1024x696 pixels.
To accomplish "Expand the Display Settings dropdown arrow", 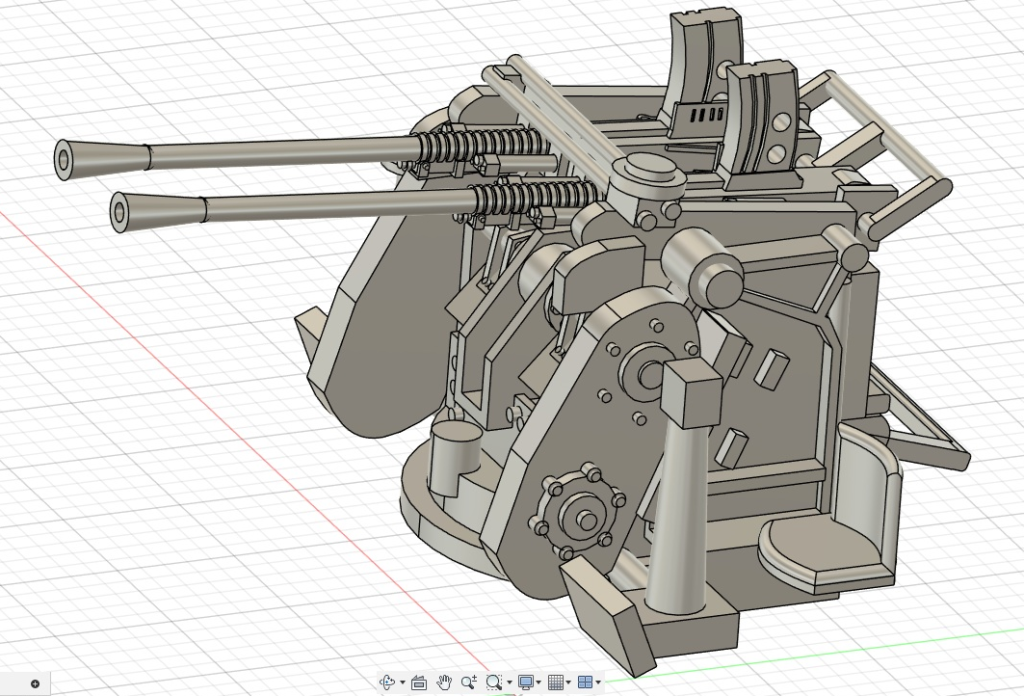I will point(539,683).
